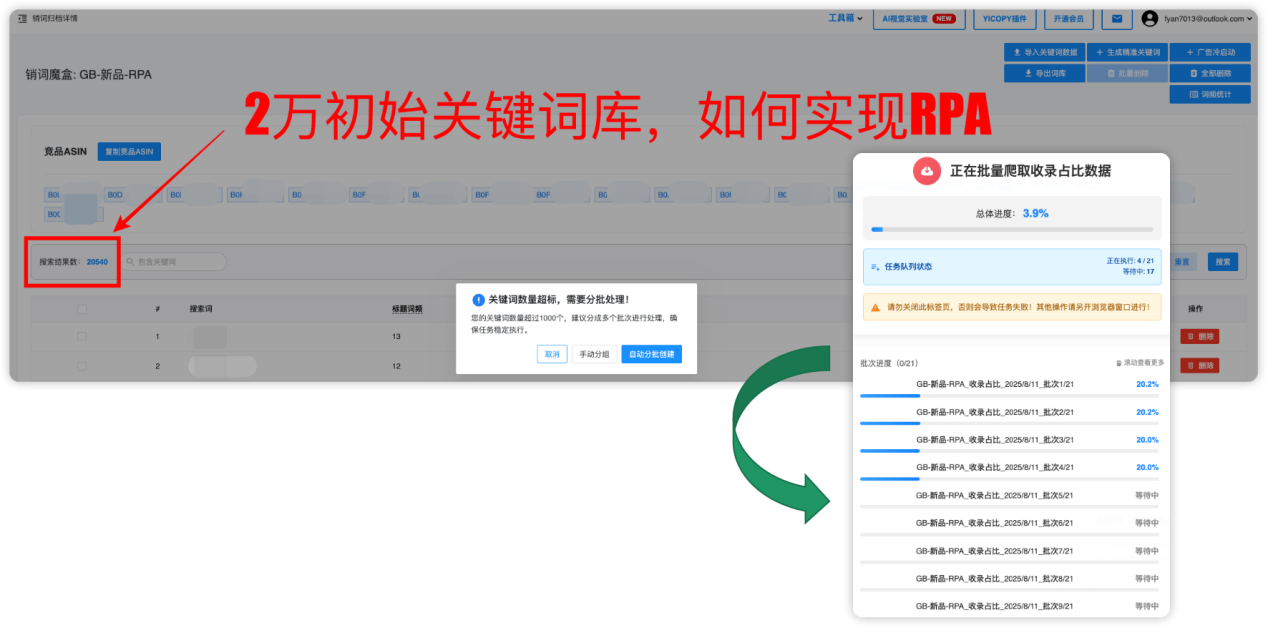The image size is (1268, 628).
Task: Expand the 工具箱 dropdown
Action: (x=845, y=18)
